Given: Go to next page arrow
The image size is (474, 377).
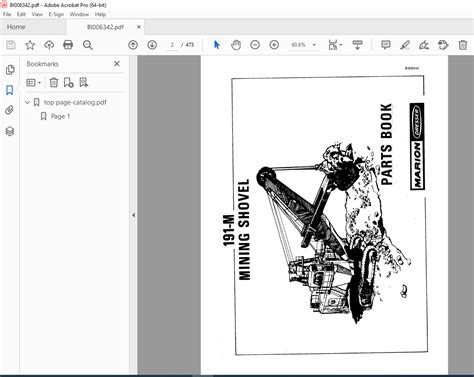Looking at the screenshot, I should 152,45.
